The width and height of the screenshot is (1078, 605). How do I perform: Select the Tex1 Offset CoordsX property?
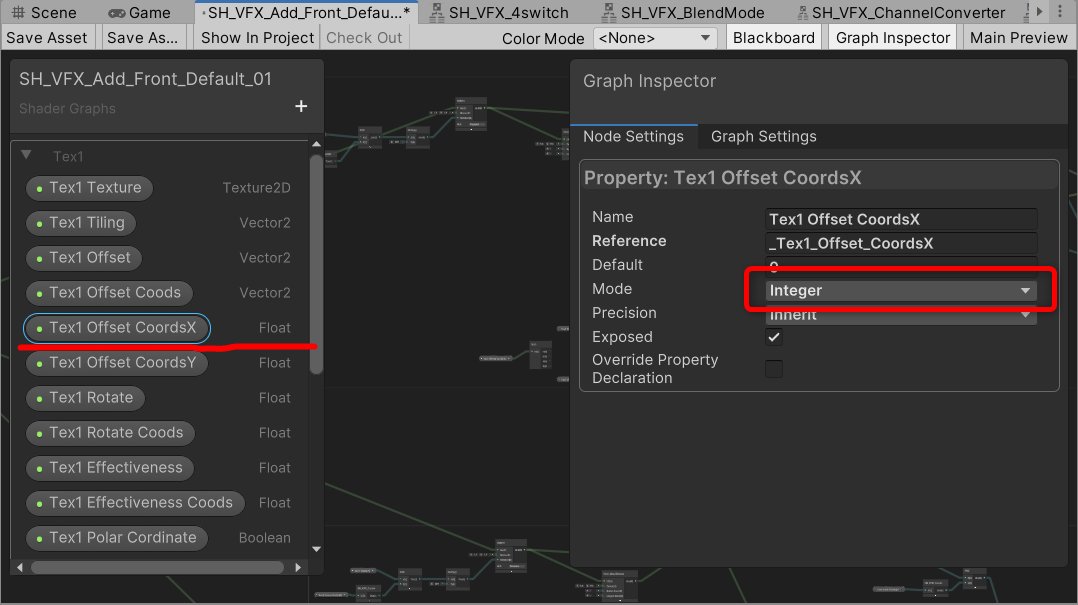point(117,328)
